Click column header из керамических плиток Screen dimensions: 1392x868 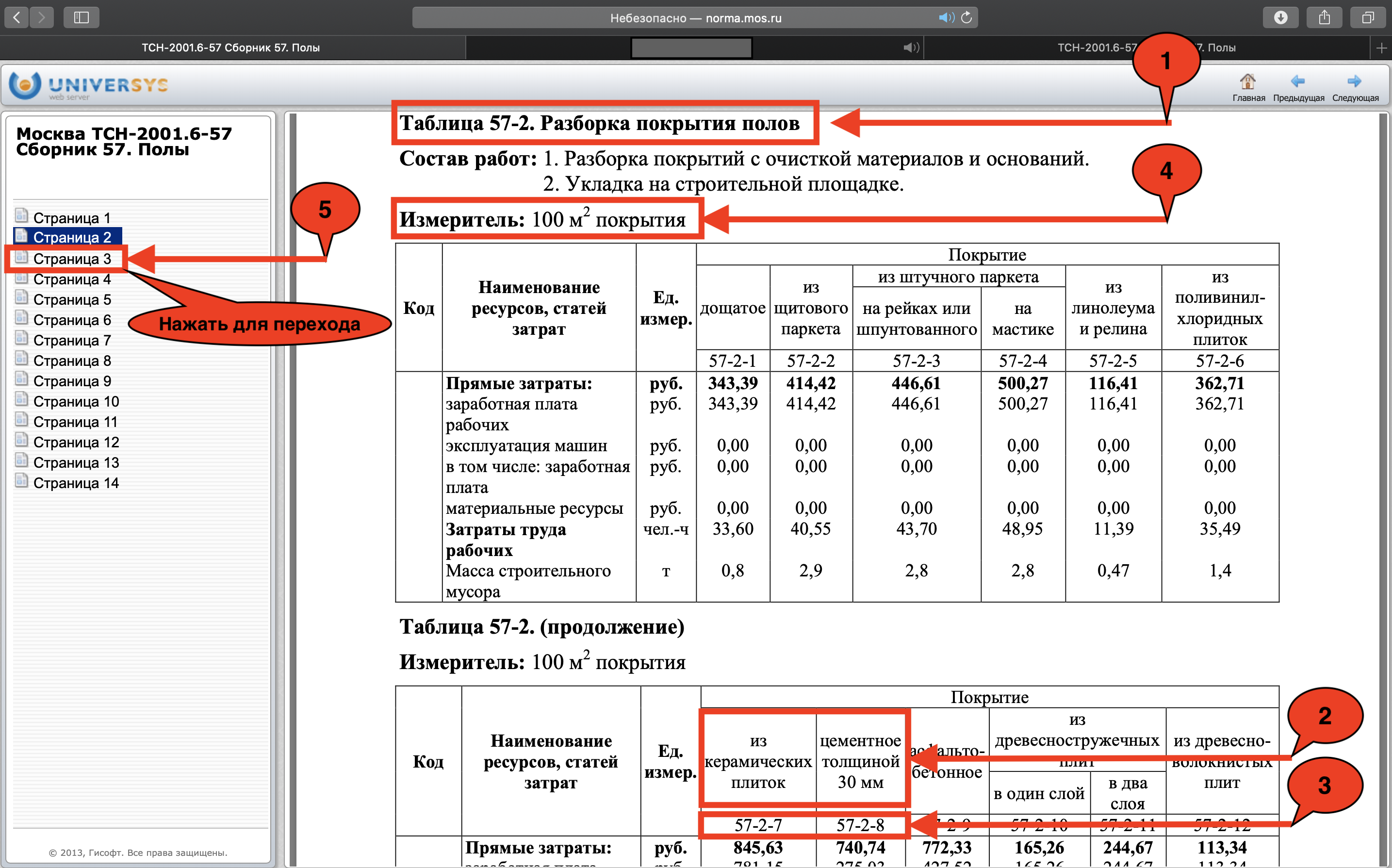click(758, 761)
